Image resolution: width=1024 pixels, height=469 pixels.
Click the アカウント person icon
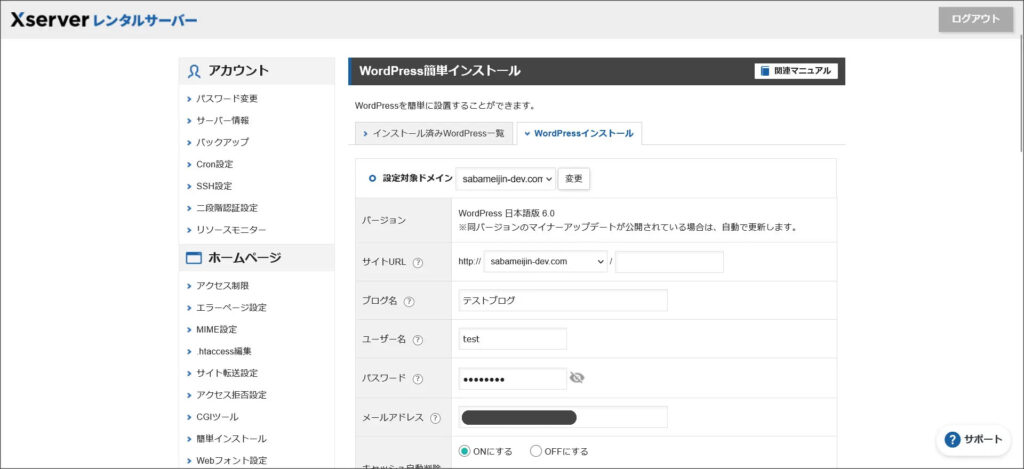194,71
